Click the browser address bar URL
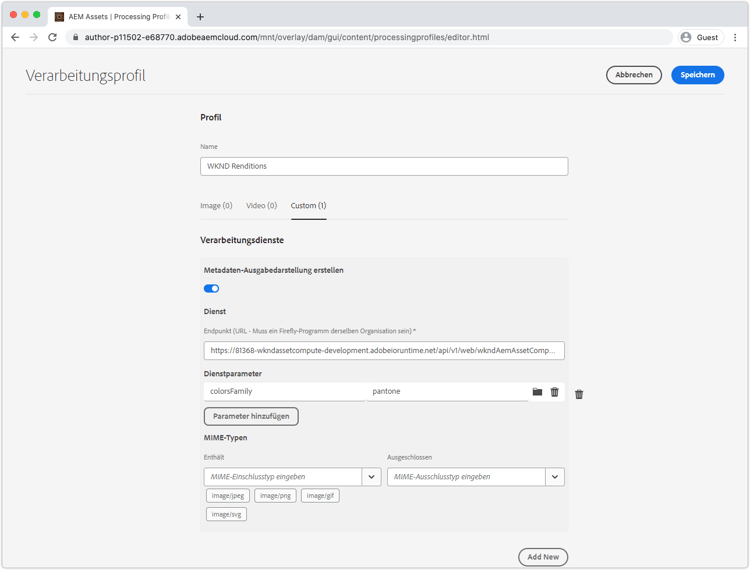 pos(287,37)
